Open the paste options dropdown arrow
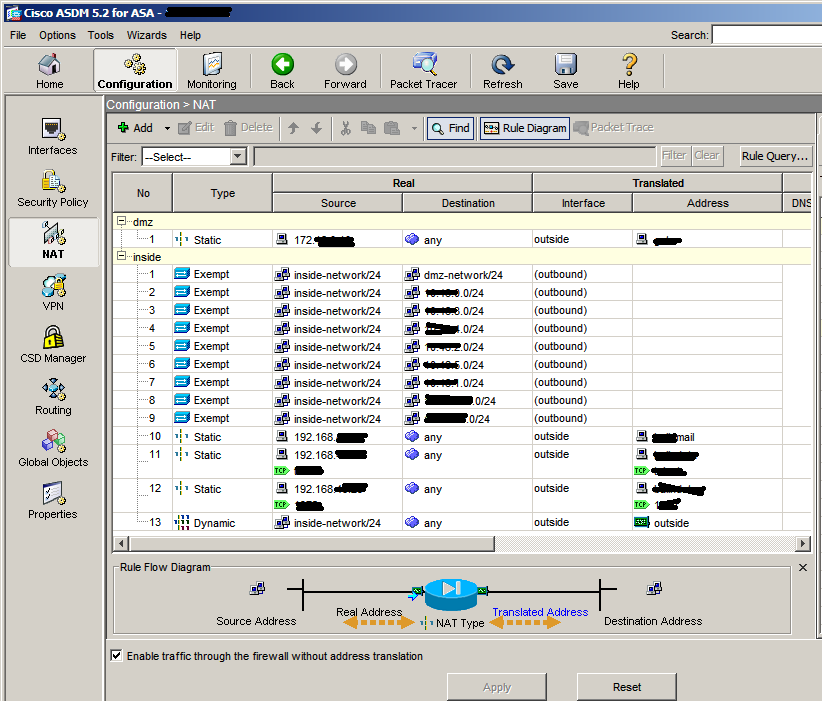 [414, 128]
